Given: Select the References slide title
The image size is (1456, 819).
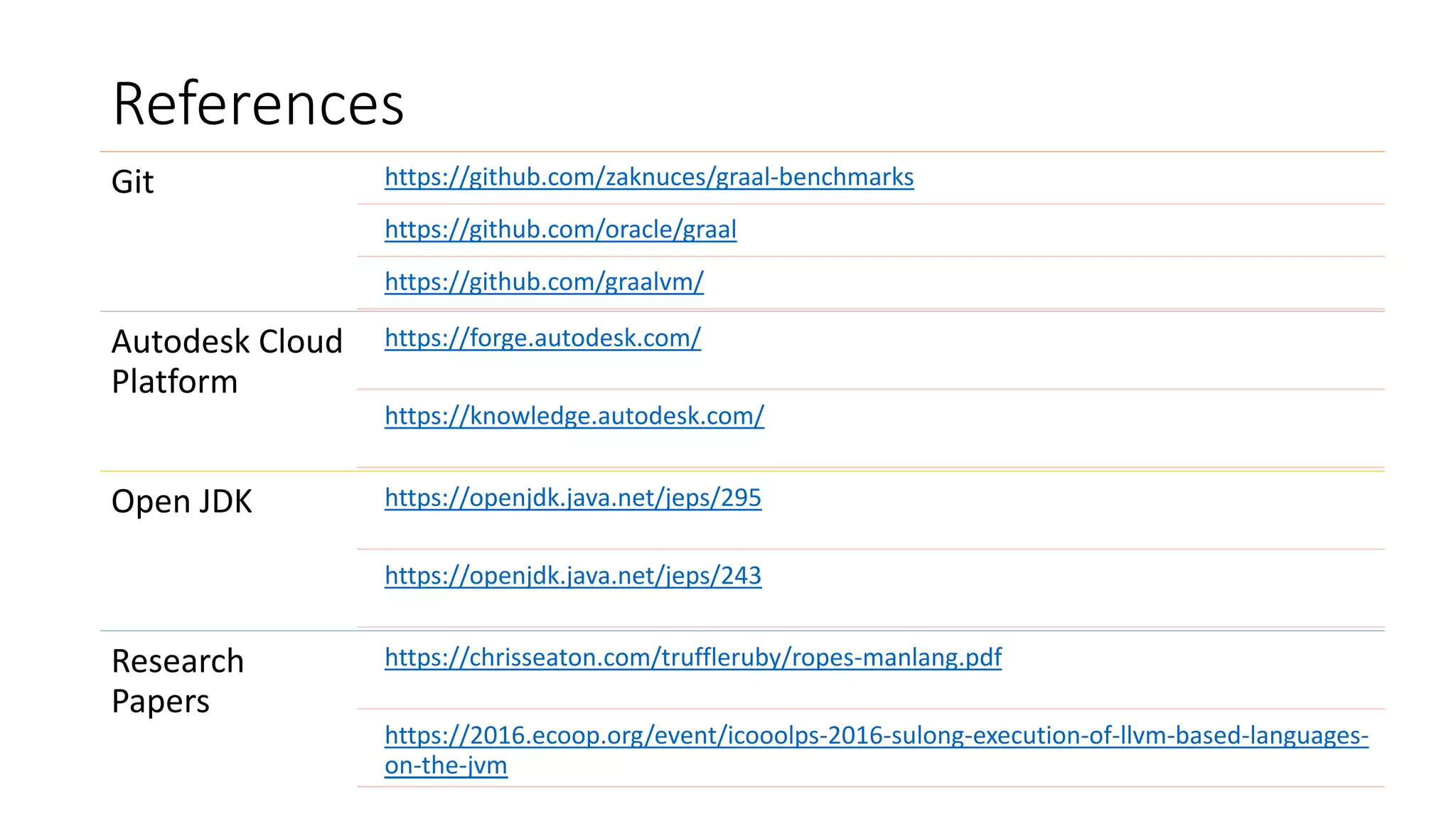Looking at the screenshot, I should [x=258, y=104].
